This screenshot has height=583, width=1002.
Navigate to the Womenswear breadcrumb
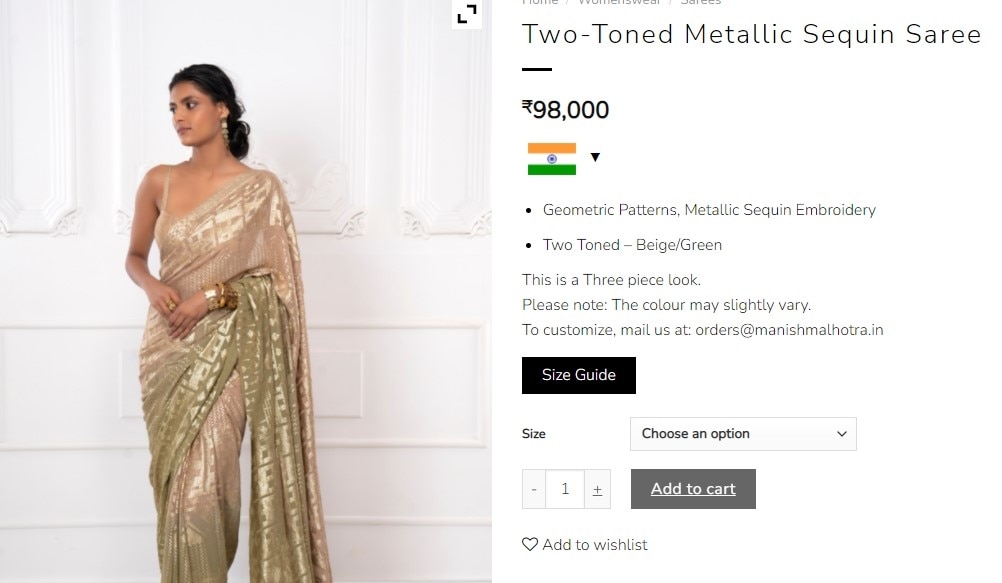(x=619, y=3)
